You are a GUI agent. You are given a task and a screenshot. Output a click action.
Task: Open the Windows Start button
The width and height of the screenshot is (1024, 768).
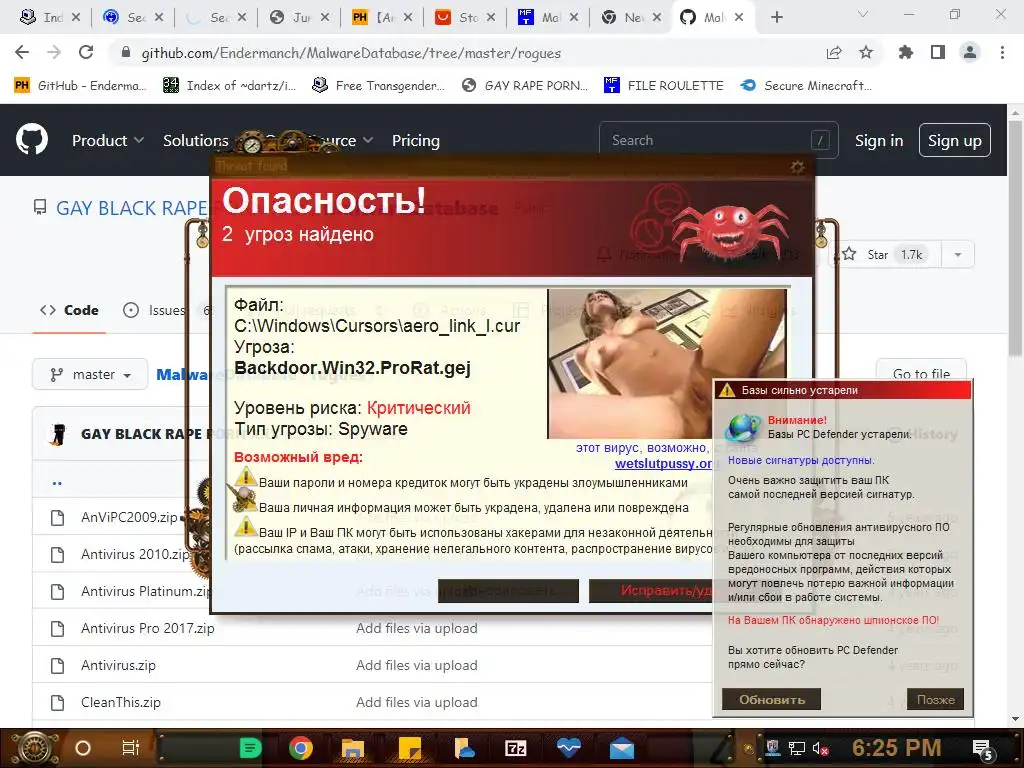34,748
